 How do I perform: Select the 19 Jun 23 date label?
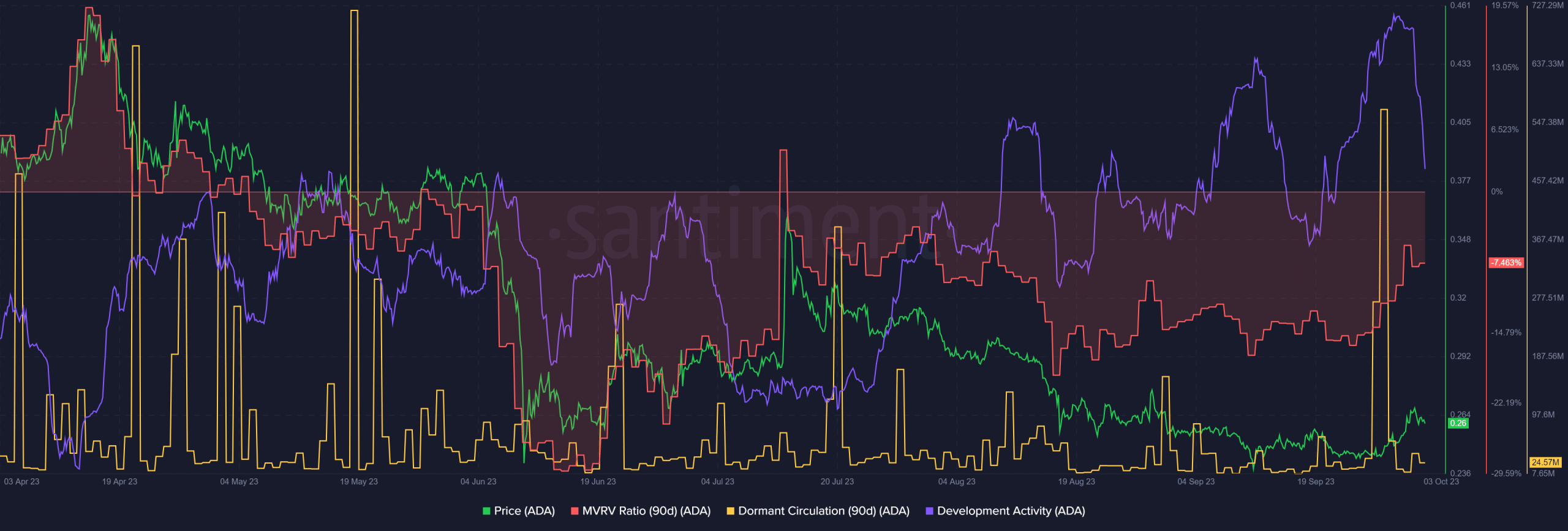click(598, 481)
